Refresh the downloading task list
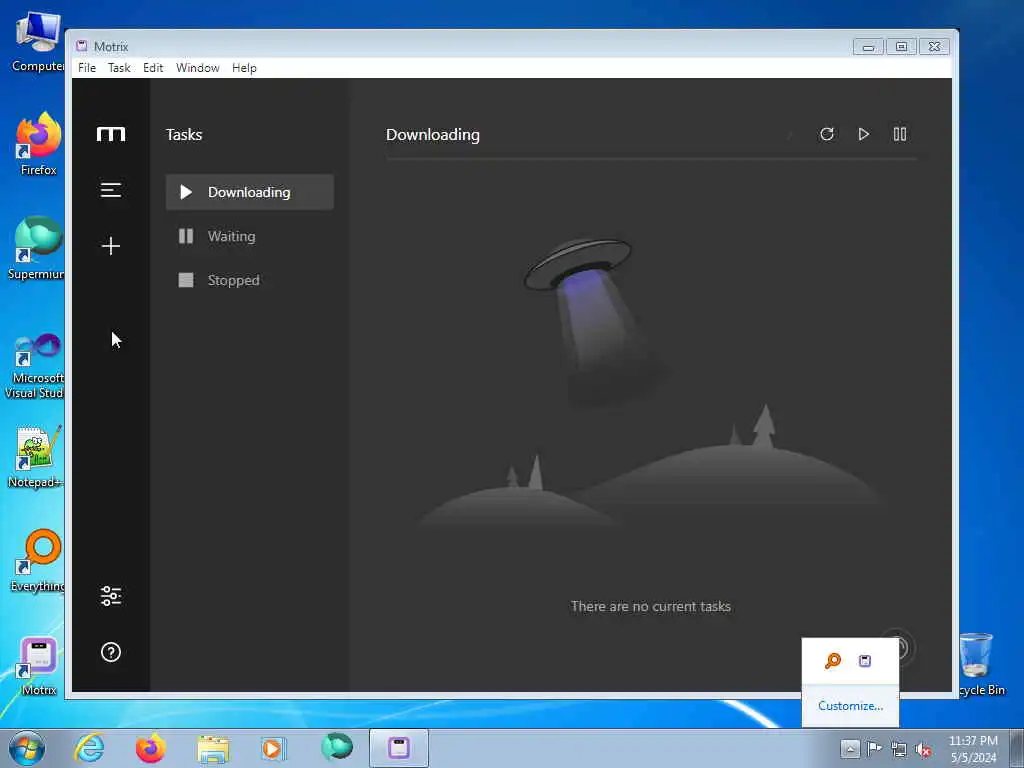This screenshot has height=768, width=1024. [827, 134]
